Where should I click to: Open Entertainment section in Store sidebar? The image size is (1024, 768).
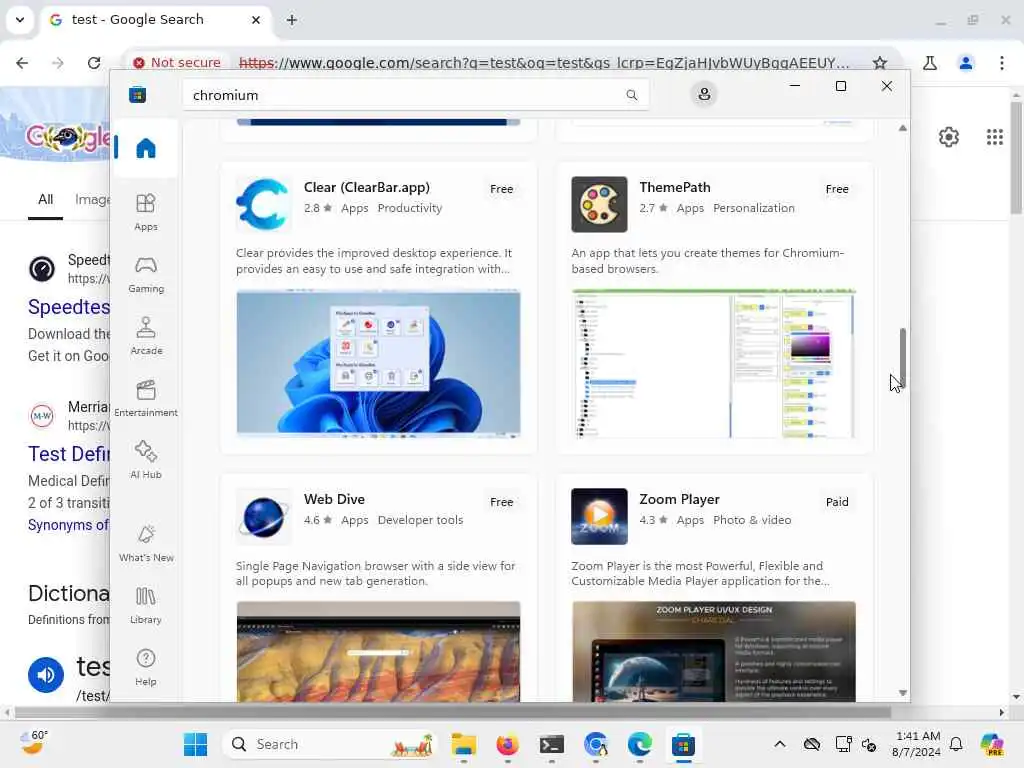point(146,398)
